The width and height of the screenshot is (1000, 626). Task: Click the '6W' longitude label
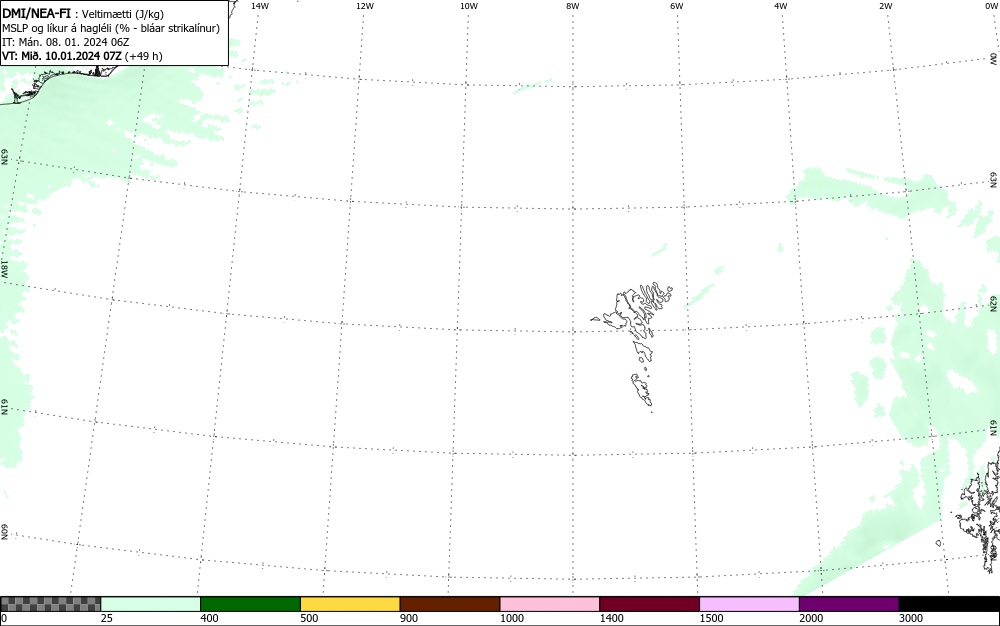click(x=677, y=6)
